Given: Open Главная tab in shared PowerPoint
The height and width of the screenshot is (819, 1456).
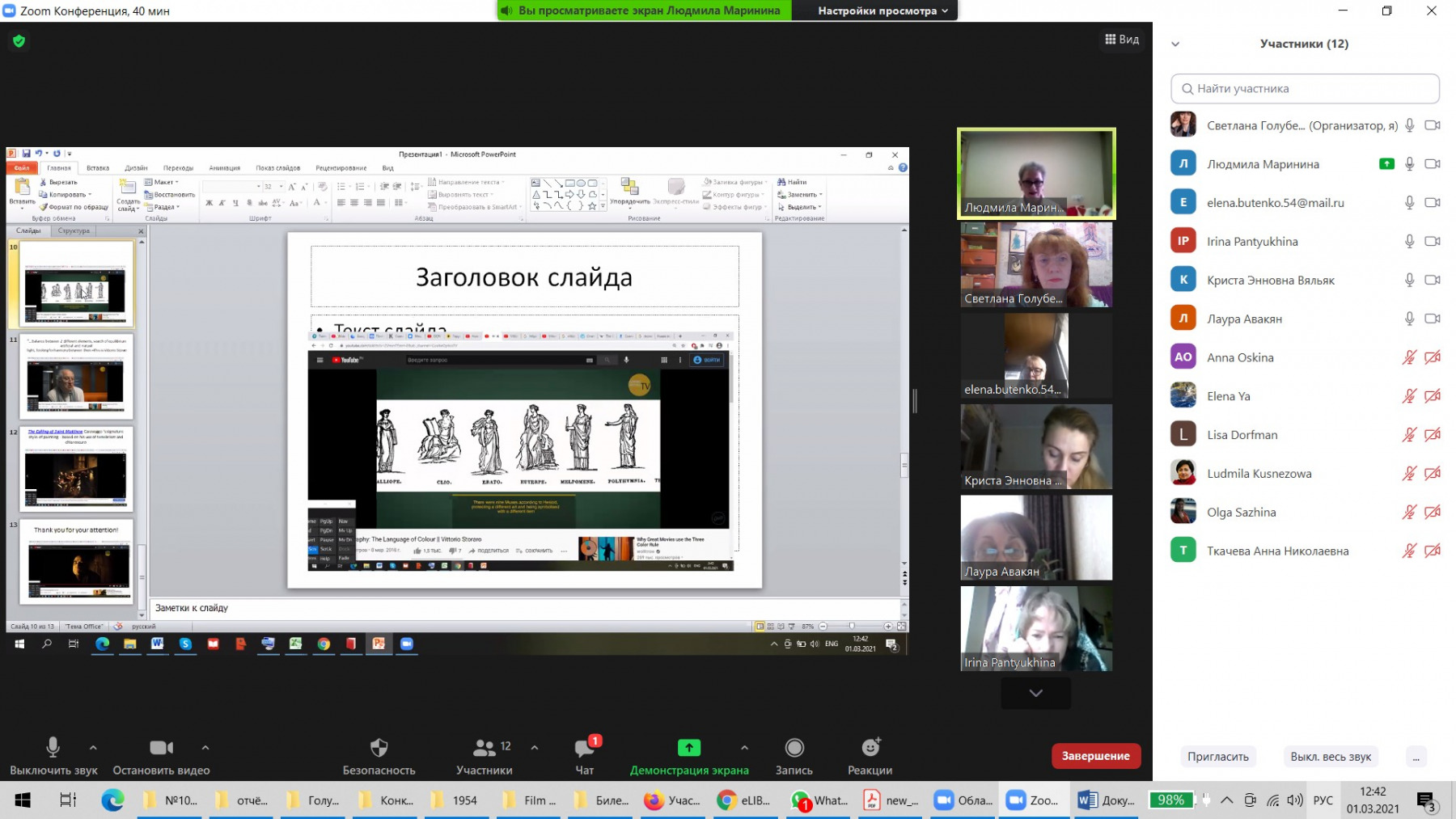Looking at the screenshot, I should click(58, 168).
